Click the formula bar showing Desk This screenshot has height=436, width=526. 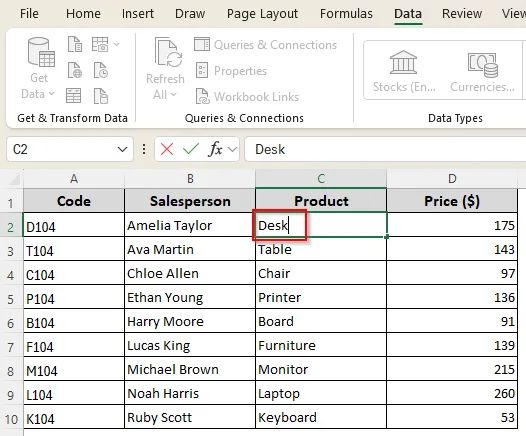click(x=385, y=149)
